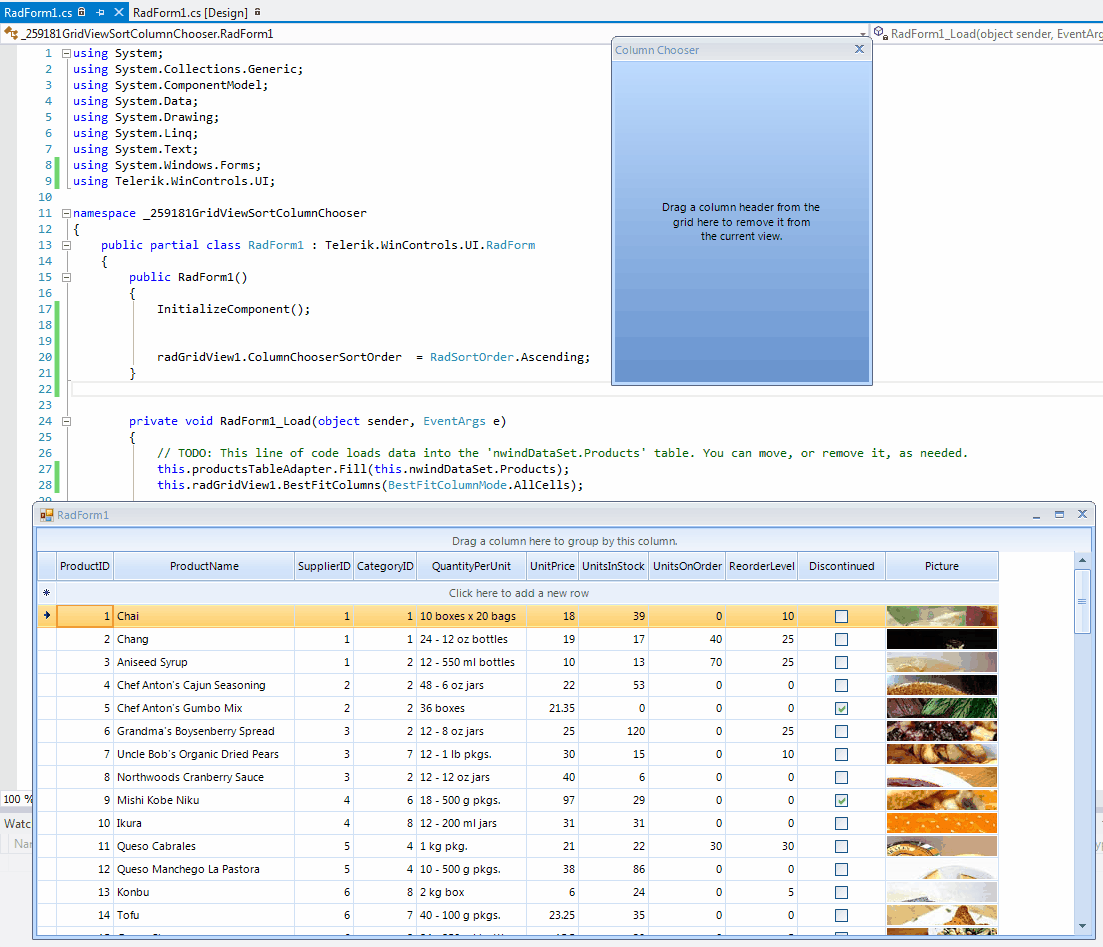
Task: Click the grid scrollbar down arrow
Action: 1082,927
